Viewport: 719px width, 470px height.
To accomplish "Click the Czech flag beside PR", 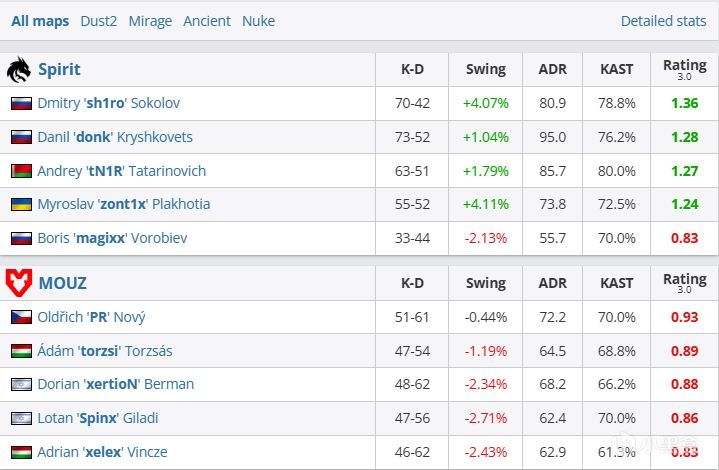I will (21, 317).
